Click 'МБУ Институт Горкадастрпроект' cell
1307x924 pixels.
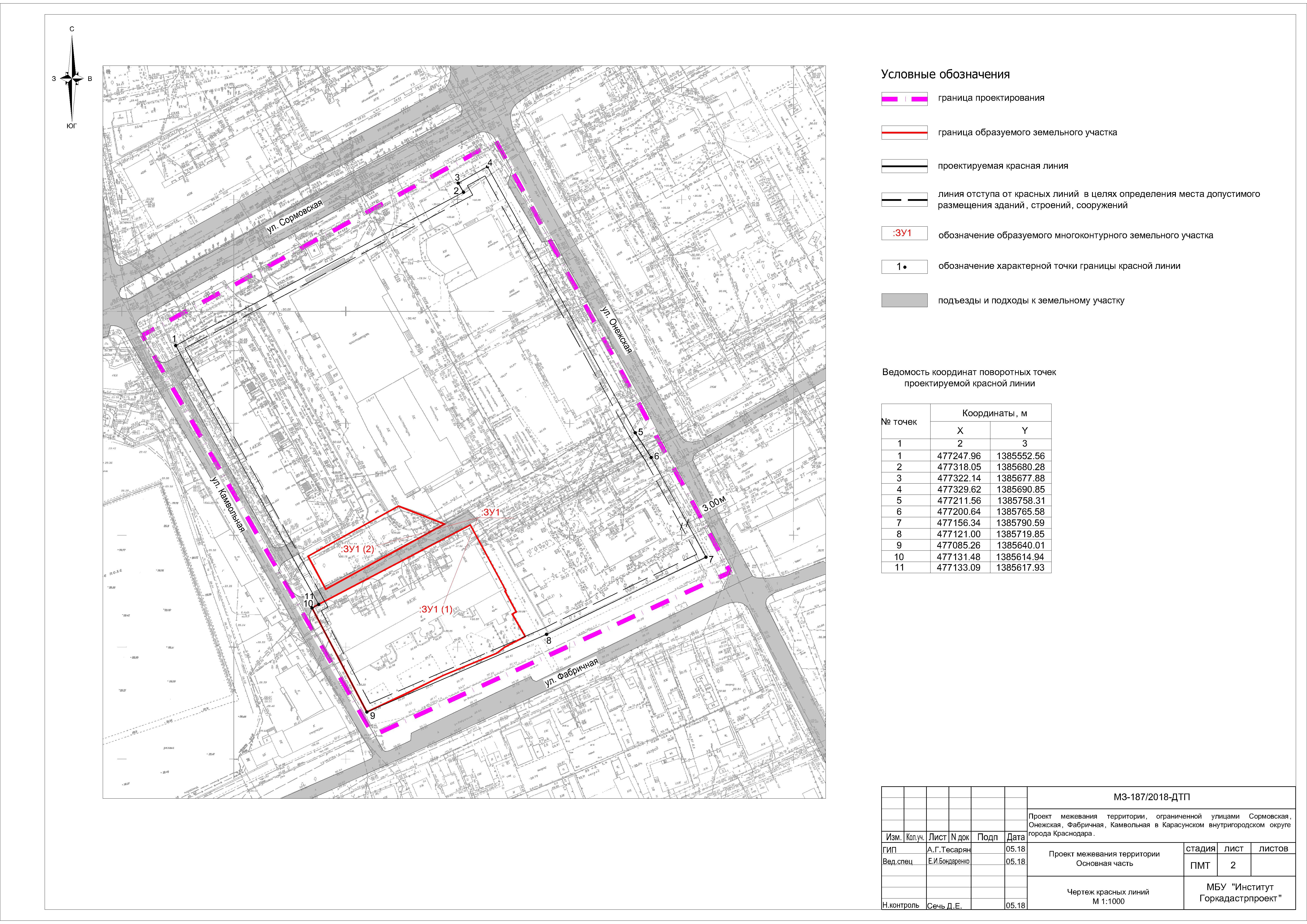(x=1240, y=893)
